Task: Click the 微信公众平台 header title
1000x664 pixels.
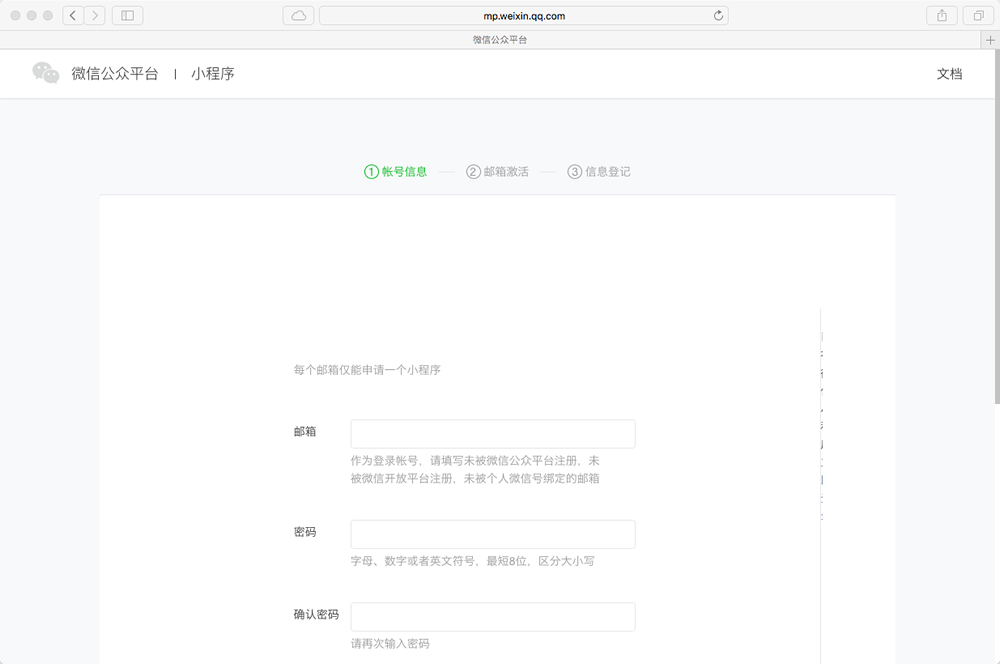Action: pos(115,74)
